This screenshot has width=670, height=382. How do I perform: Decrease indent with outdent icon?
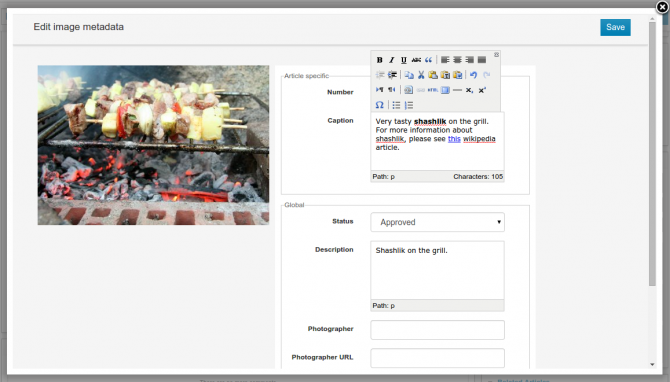[379, 75]
